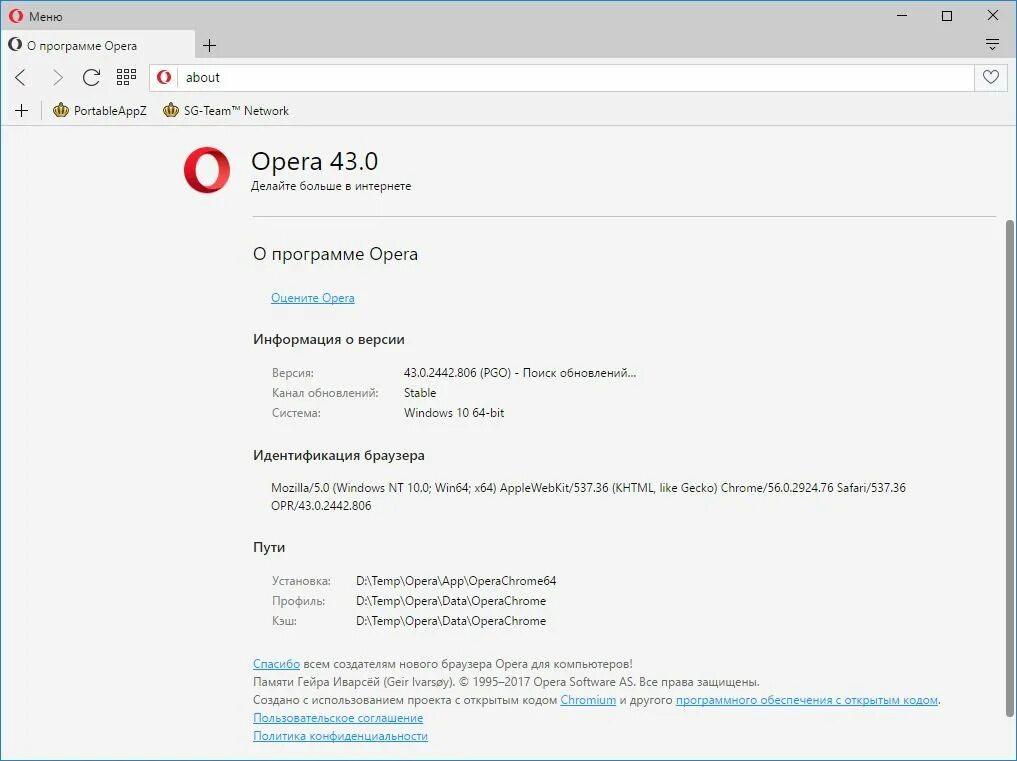Maximize the Opera window

click(947, 16)
